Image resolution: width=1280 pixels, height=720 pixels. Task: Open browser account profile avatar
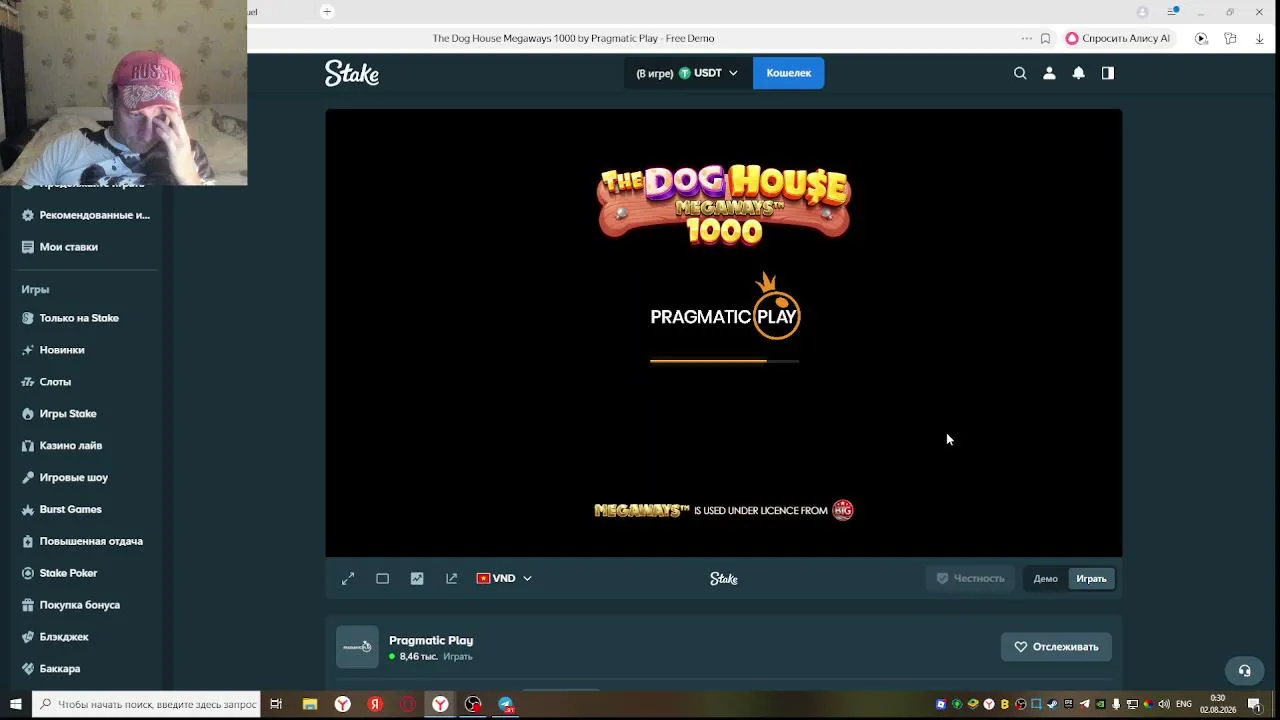pyautogui.click(x=1142, y=12)
